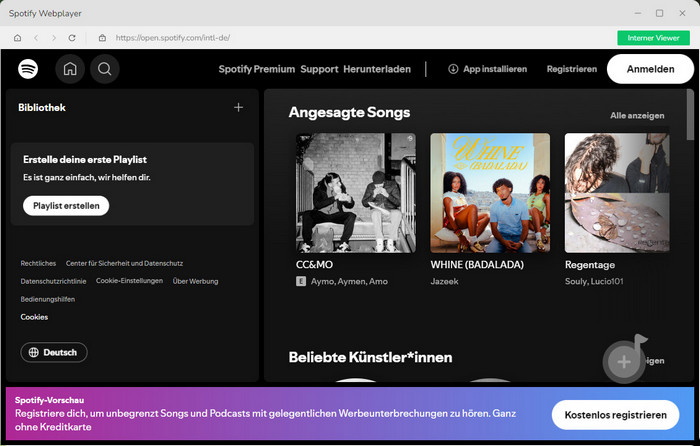Open Cookie-Einstellungen link

click(x=129, y=281)
